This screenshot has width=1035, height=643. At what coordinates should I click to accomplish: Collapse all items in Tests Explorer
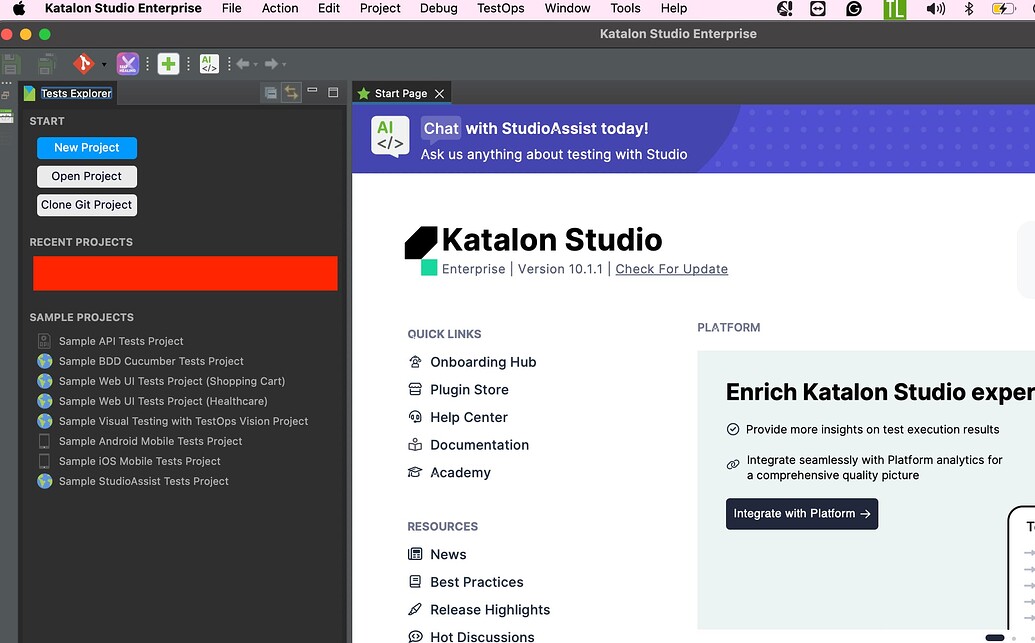pos(271,91)
